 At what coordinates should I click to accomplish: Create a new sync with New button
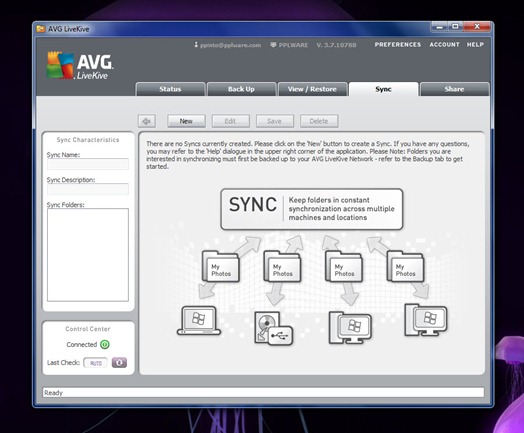(186, 121)
